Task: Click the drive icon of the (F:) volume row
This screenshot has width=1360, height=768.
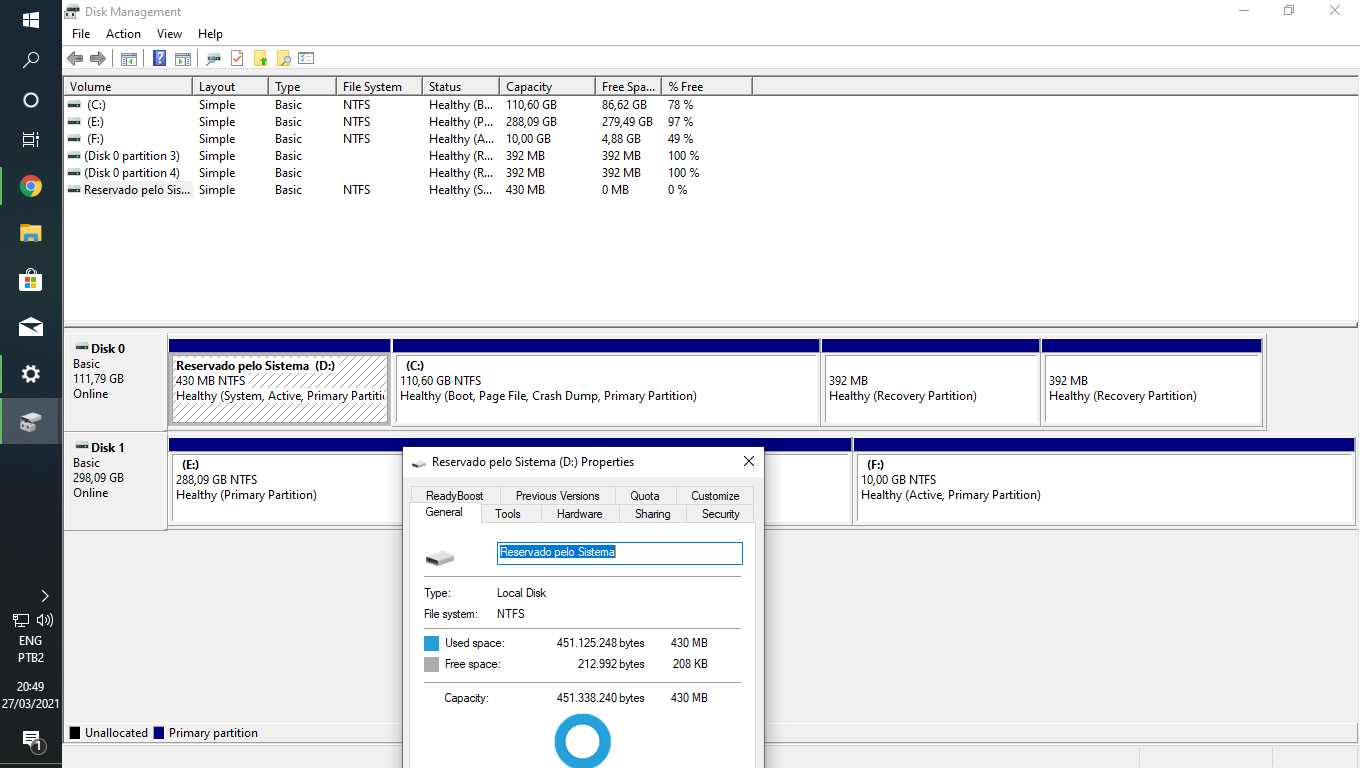Action: click(x=74, y=139)
